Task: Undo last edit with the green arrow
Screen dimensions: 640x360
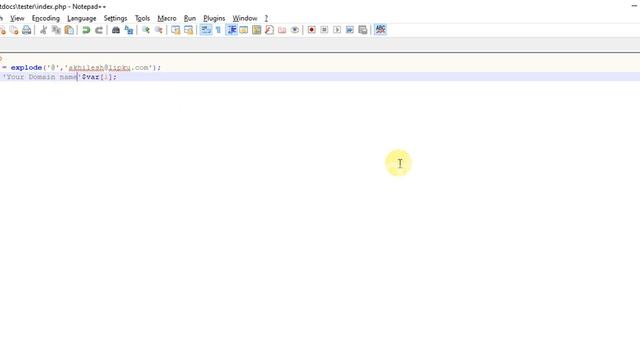Action: 86,30
